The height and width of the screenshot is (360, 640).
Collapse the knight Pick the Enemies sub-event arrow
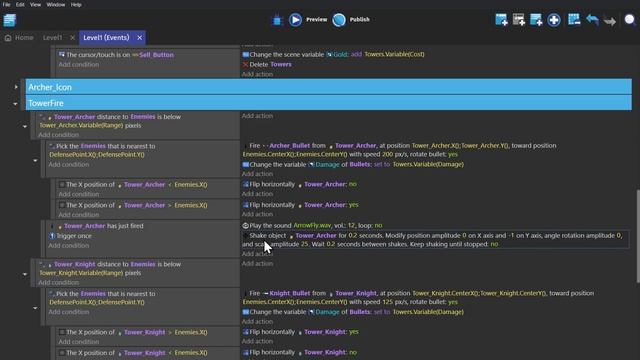click(35, 308)
